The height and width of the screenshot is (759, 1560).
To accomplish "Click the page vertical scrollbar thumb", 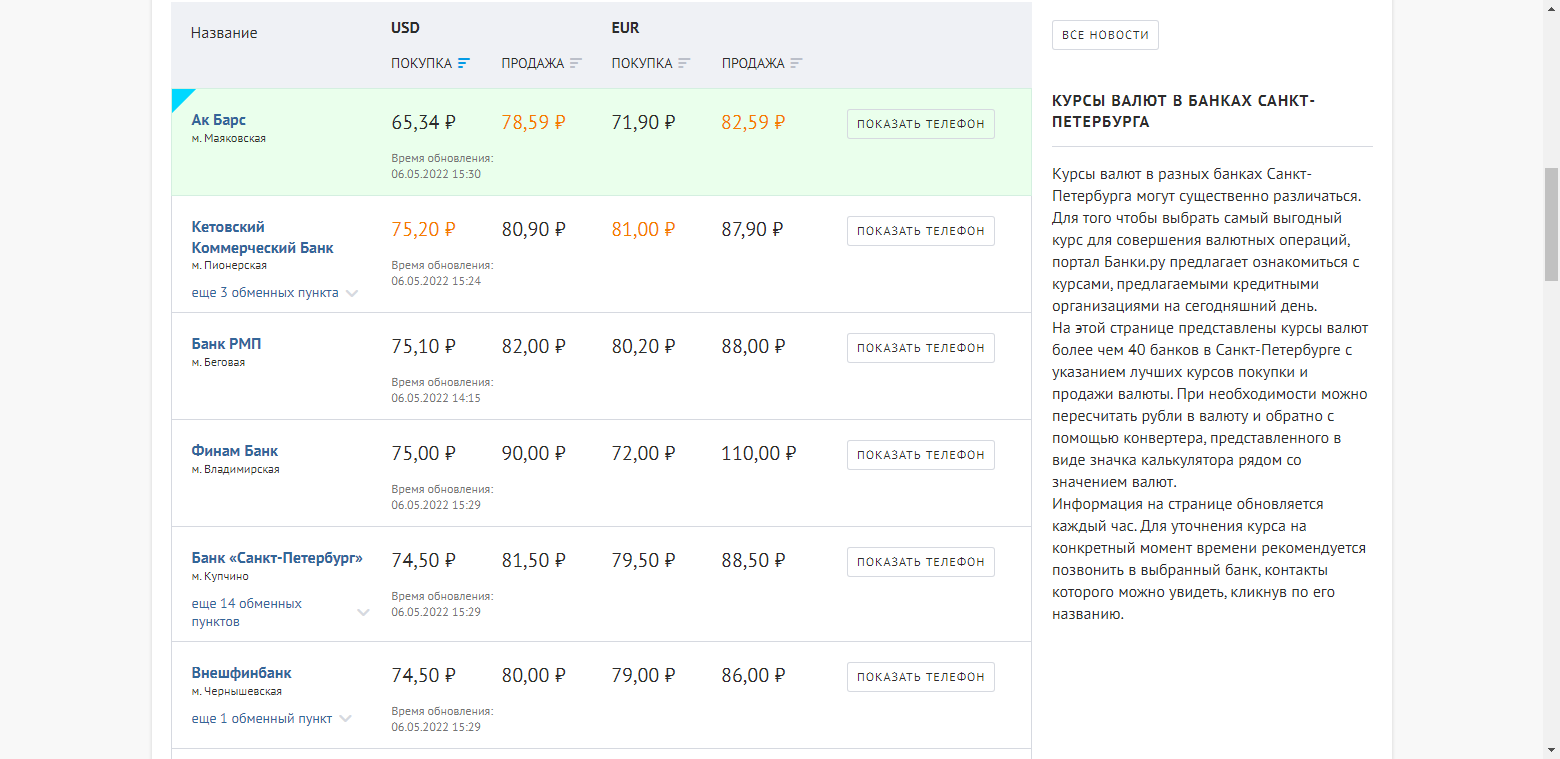I will [1551, 225].
